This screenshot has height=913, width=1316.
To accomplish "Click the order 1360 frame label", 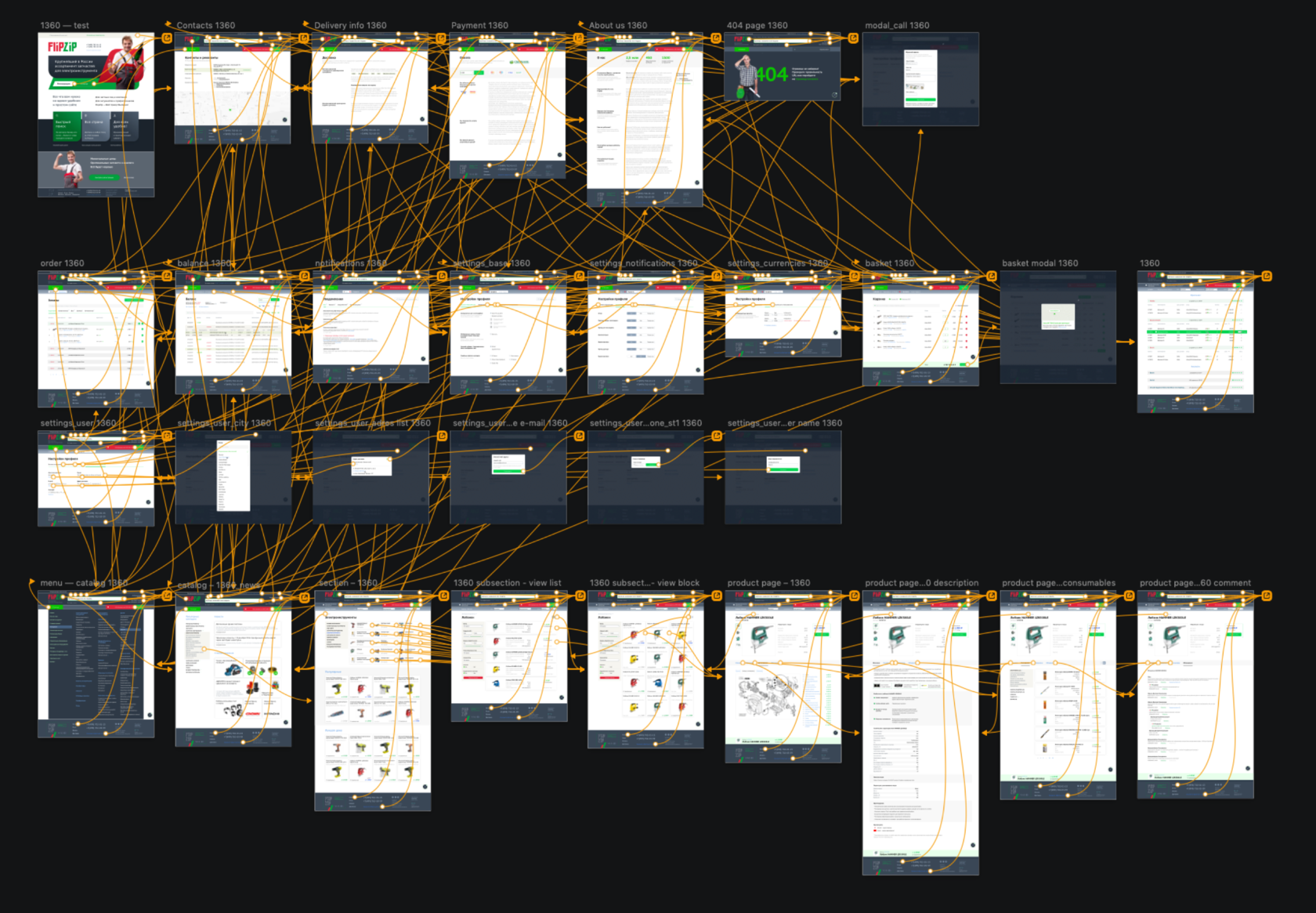I will click(62, 263).
